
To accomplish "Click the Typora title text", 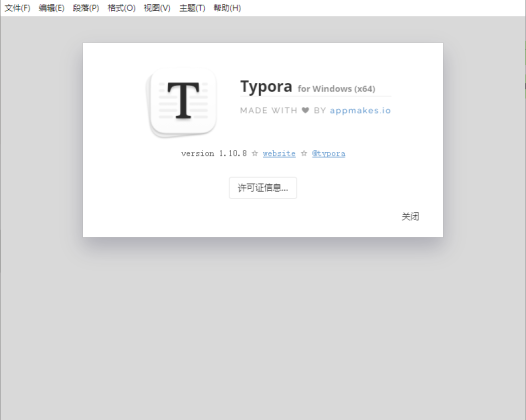I will point(266,87).
